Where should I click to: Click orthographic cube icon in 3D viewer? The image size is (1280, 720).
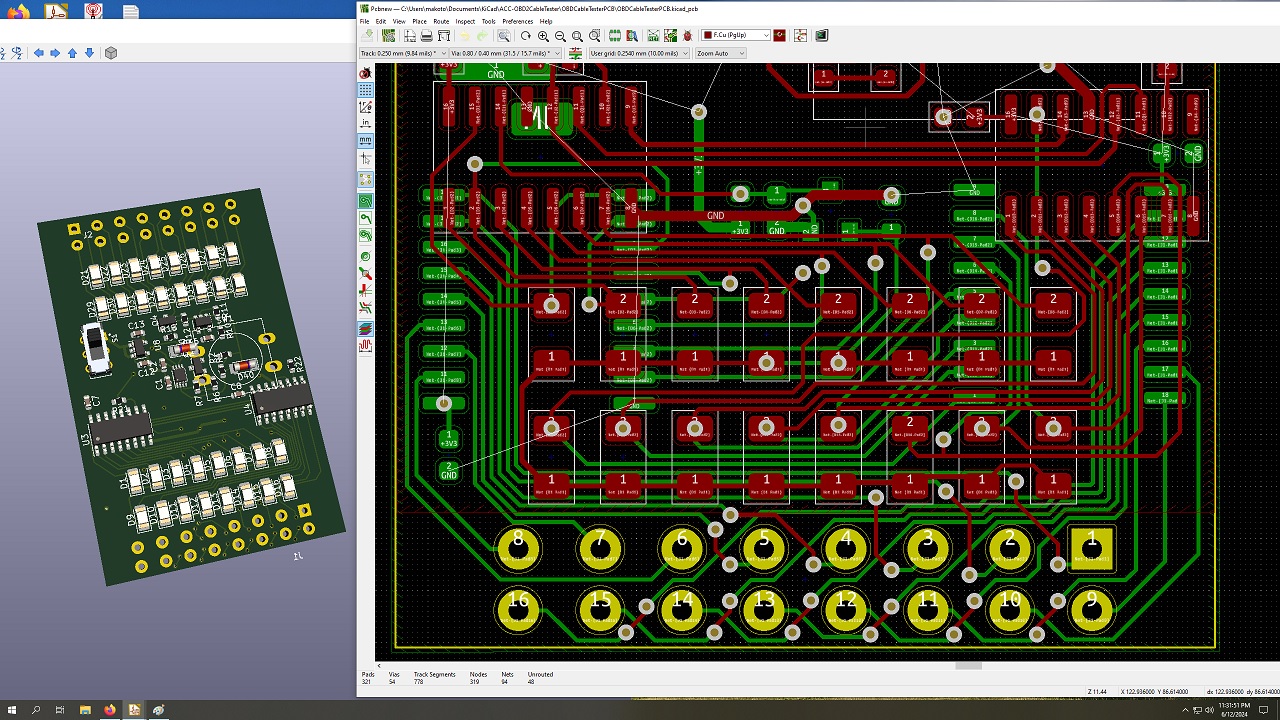[x=111, y=53]
